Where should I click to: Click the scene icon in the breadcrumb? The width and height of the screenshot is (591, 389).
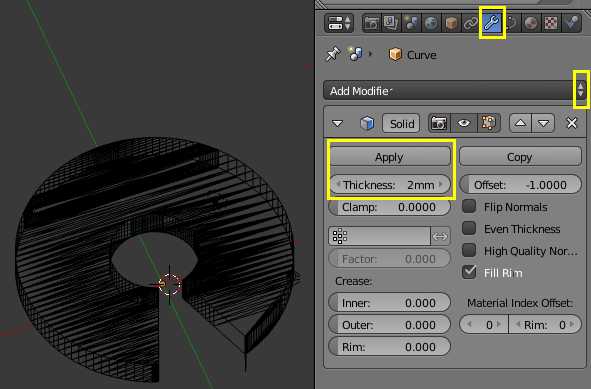355,54
